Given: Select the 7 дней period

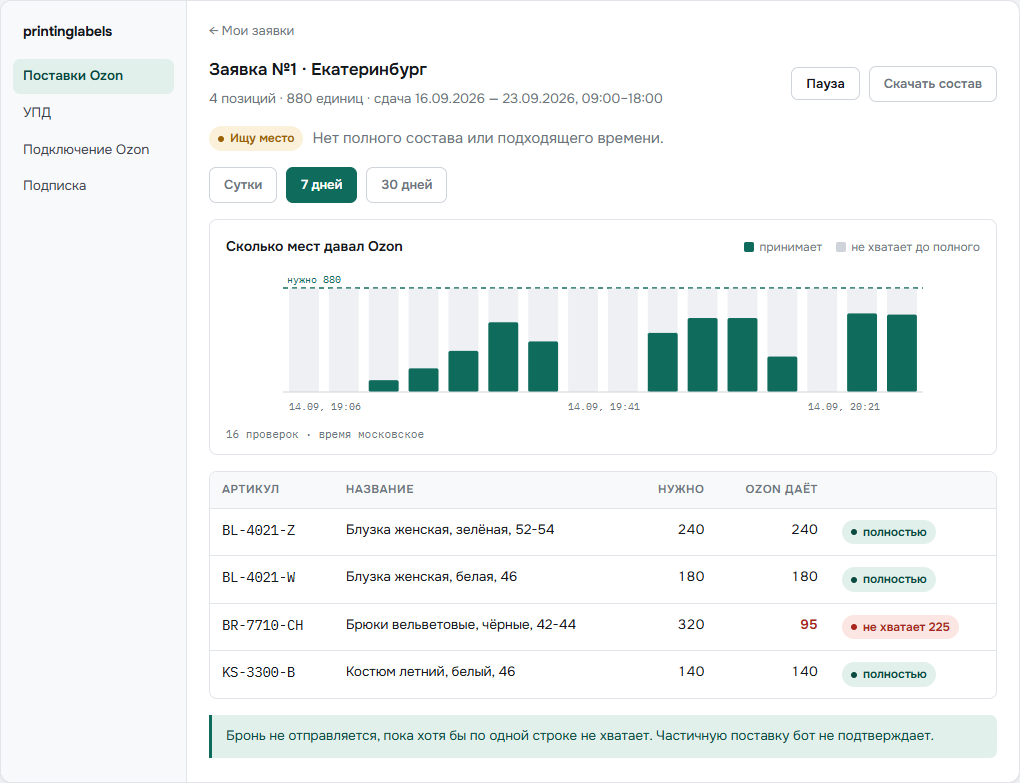Looking at the screenshot, I should click(x=321, y=185).
